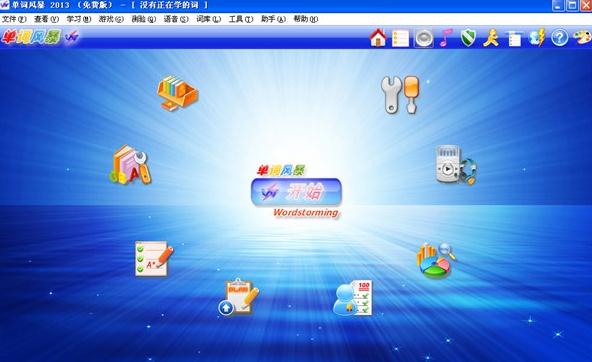Open the checklist test with pencil icon

pos(154,258)
